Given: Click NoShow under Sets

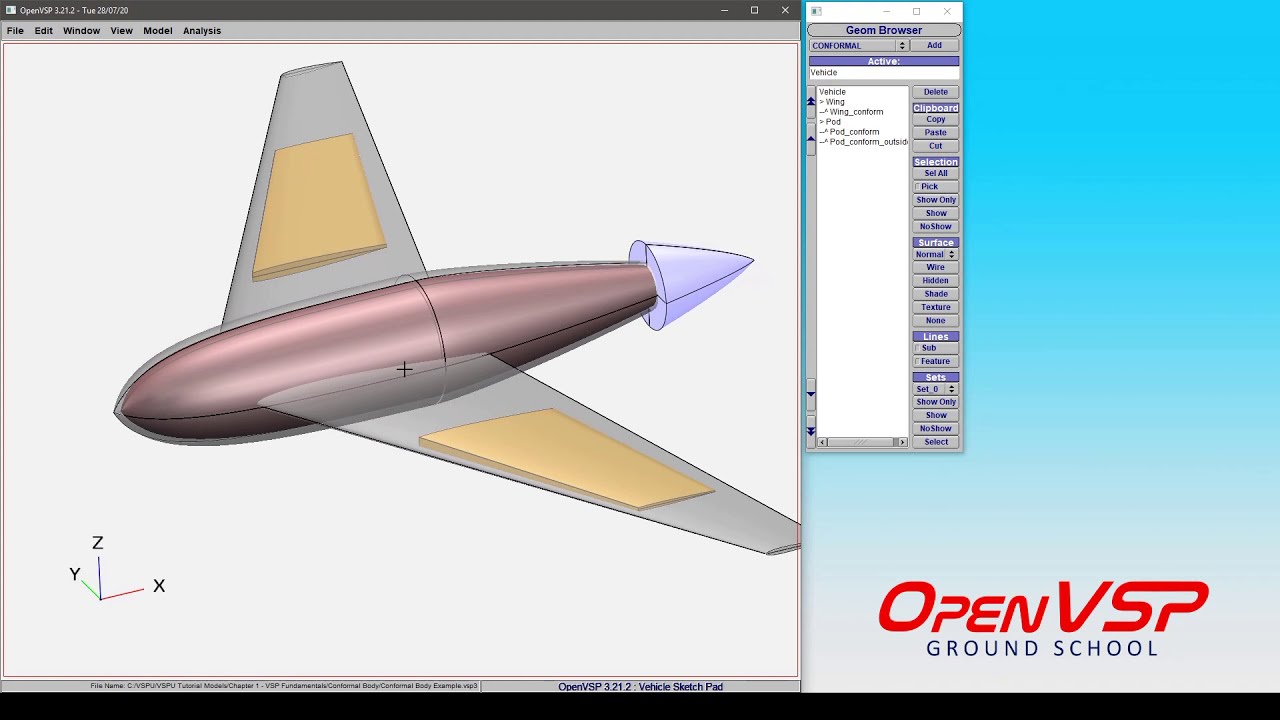Looking at the screenshot, I should [x=936, y=429].
